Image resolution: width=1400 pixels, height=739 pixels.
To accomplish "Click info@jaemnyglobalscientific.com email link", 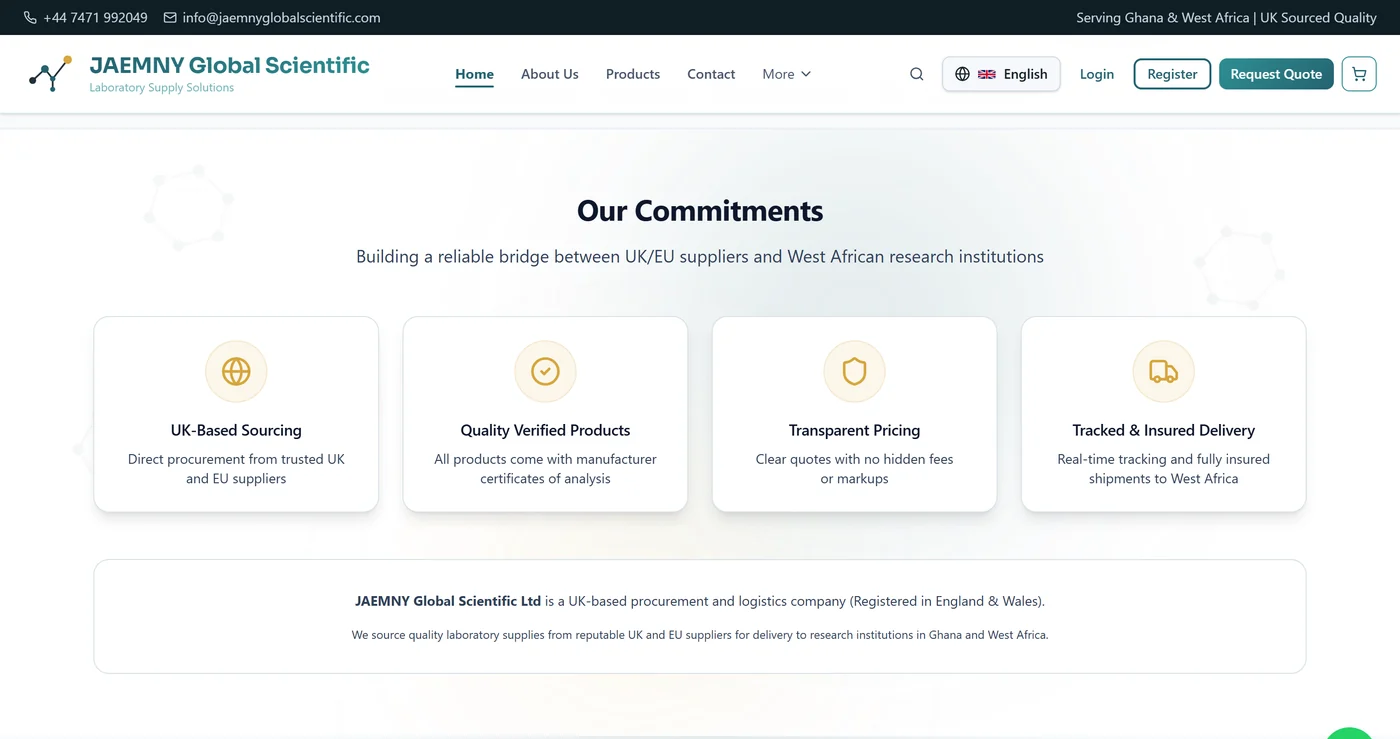I will pos(281,18).
